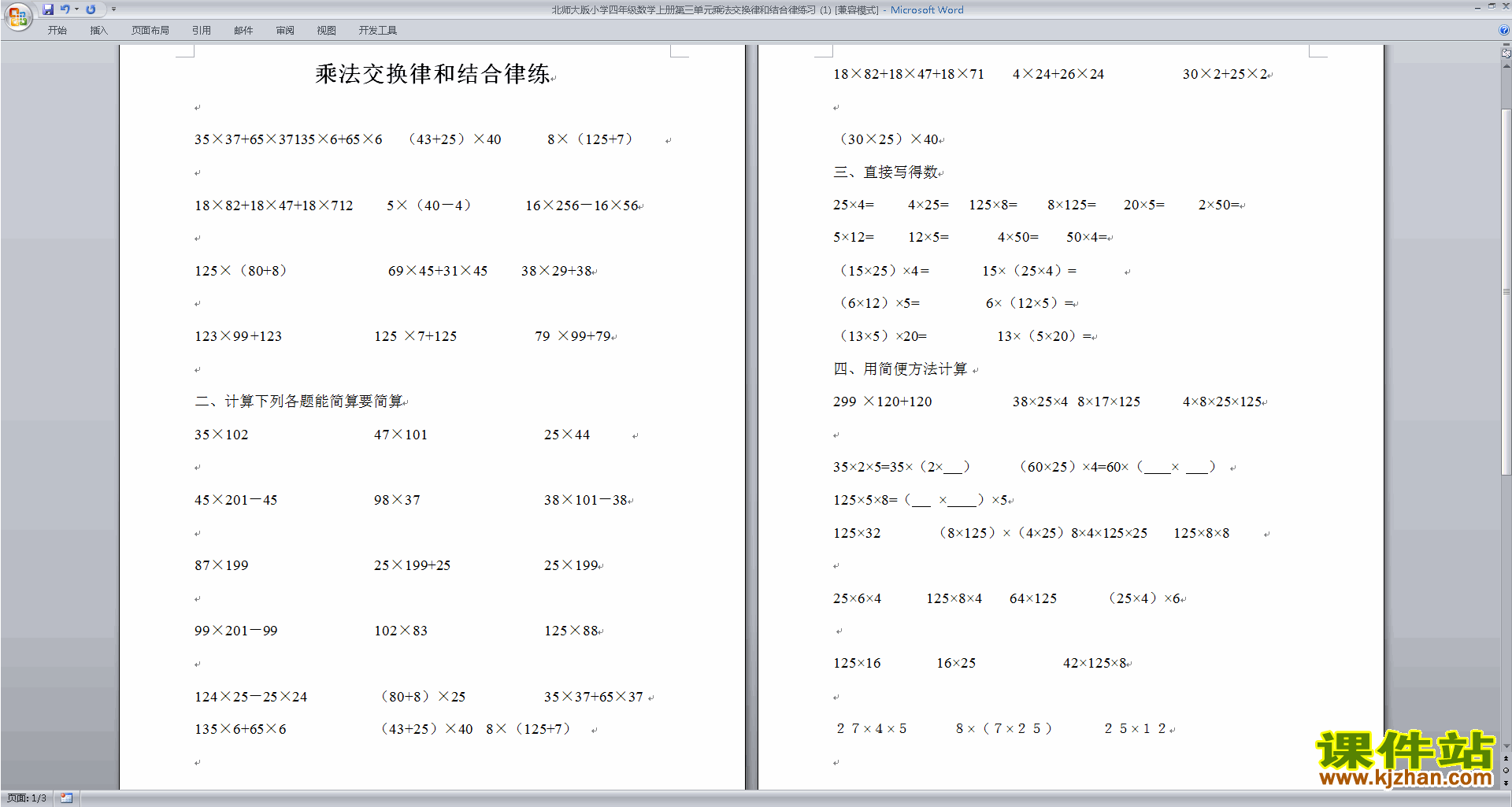Click the vertical scrollbar up arrow
This screenshot has height=807, width=1512.
point(1506,66)
